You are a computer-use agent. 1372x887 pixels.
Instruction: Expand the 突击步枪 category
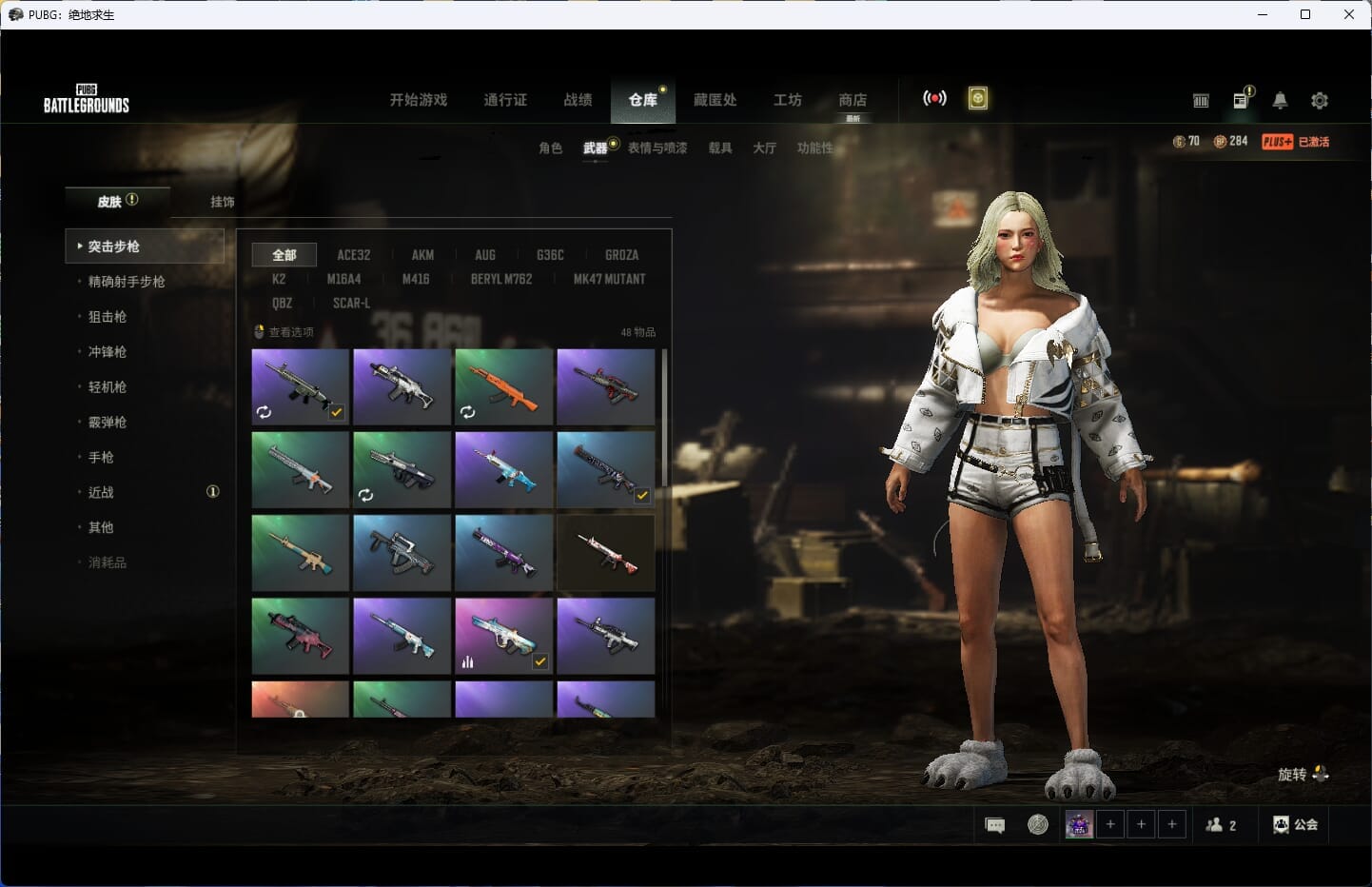point(145,246)
